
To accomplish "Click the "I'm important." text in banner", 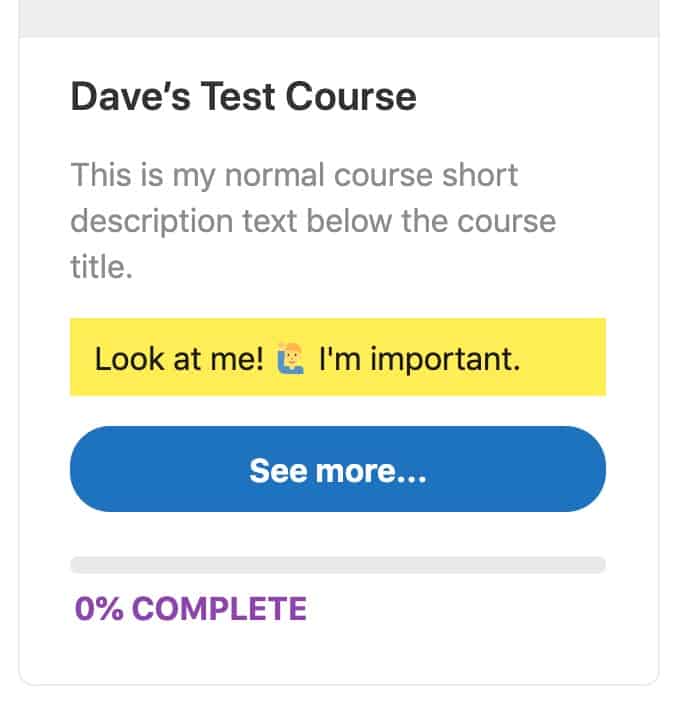I will (419, 358).
